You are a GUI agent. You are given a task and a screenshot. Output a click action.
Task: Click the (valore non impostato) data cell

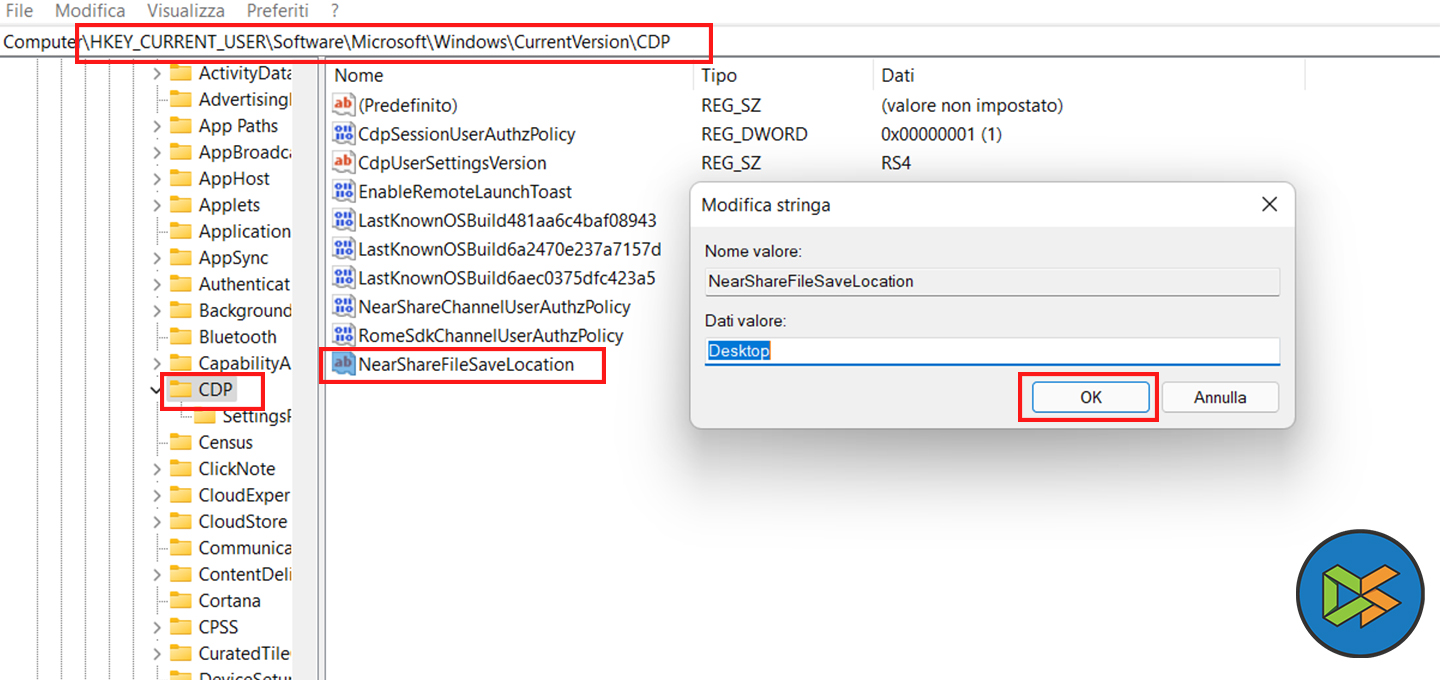[972, 105]
